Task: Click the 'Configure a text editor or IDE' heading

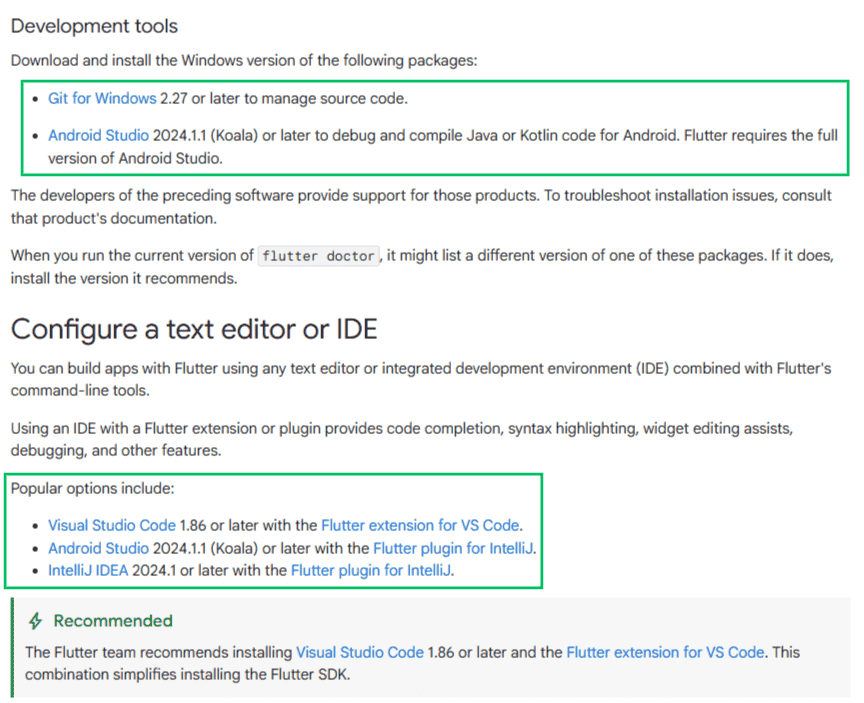Action: point(194,329)
